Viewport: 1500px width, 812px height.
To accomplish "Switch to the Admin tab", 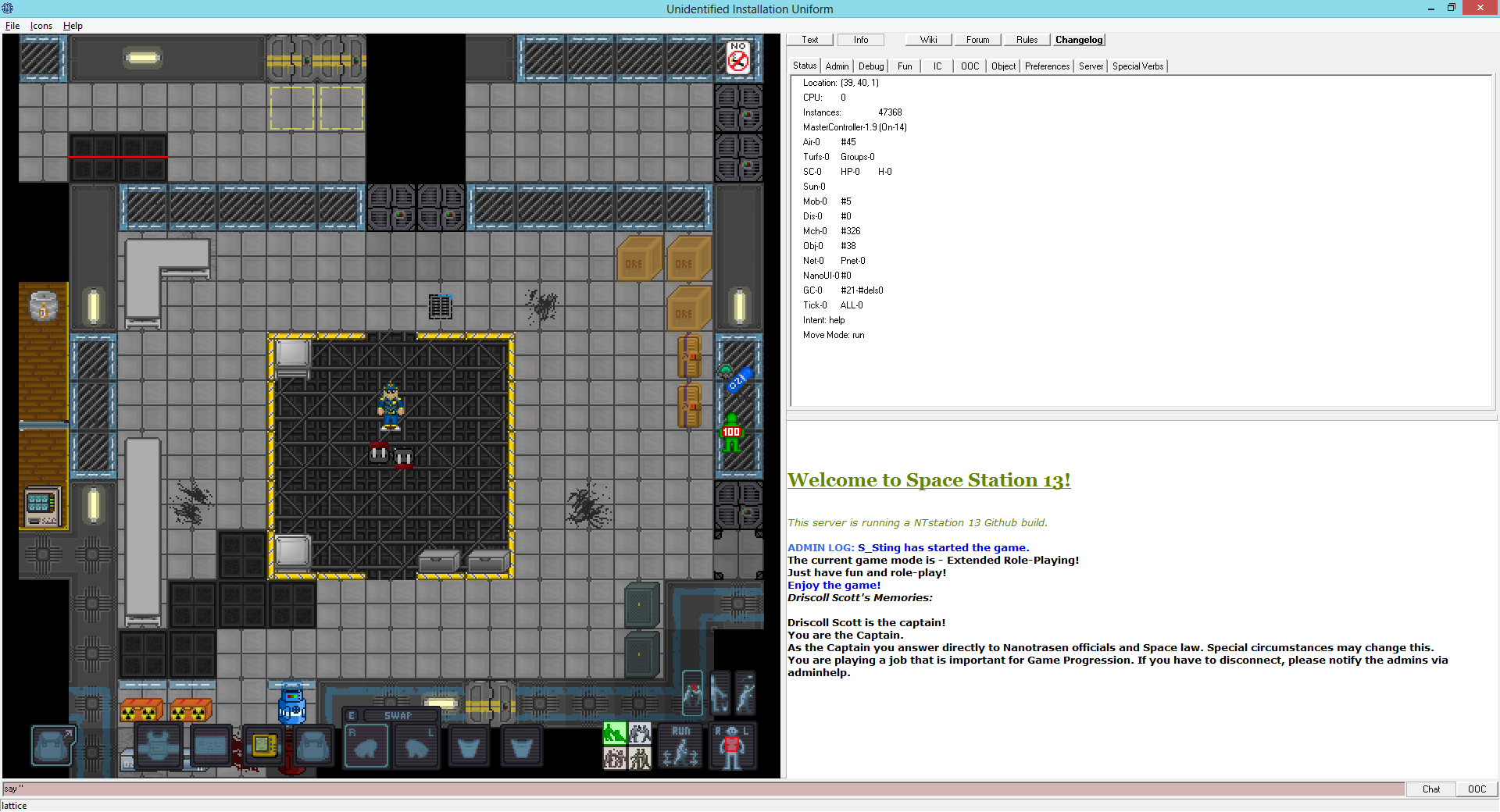I will (x=837, y=66).
